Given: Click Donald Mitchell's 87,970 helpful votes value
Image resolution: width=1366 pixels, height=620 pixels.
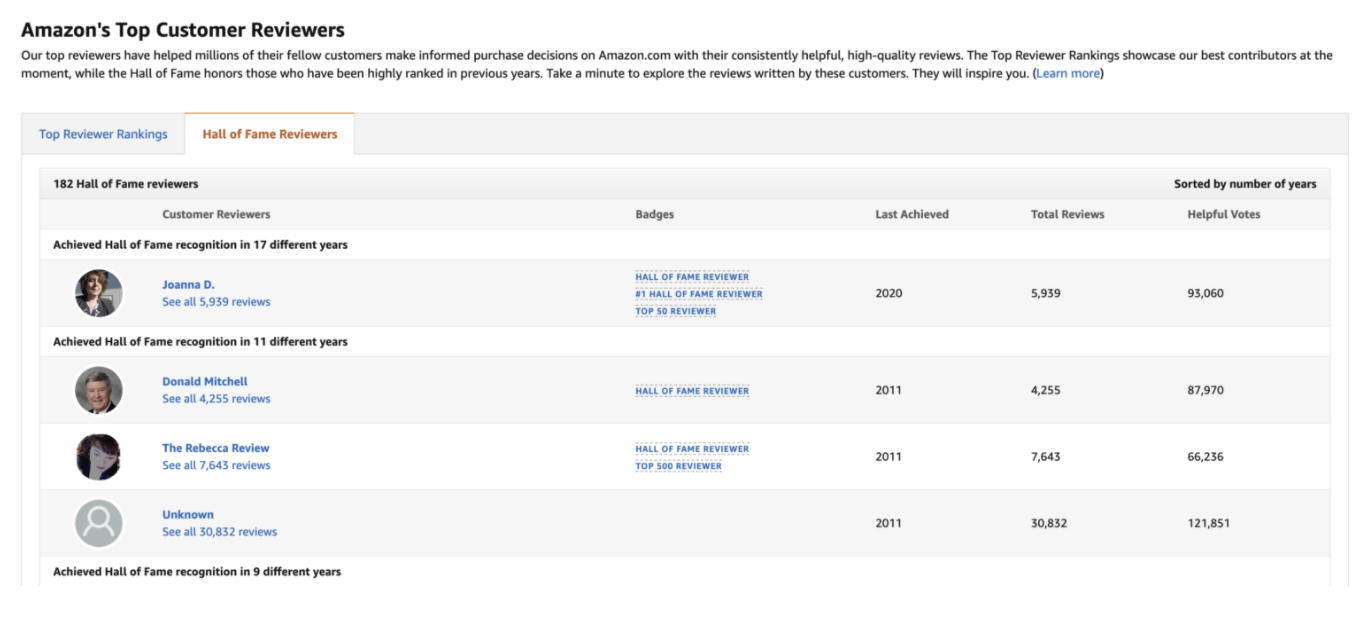Looking at the screenshot, I should pyautogui.click(x=1206, y=390).
